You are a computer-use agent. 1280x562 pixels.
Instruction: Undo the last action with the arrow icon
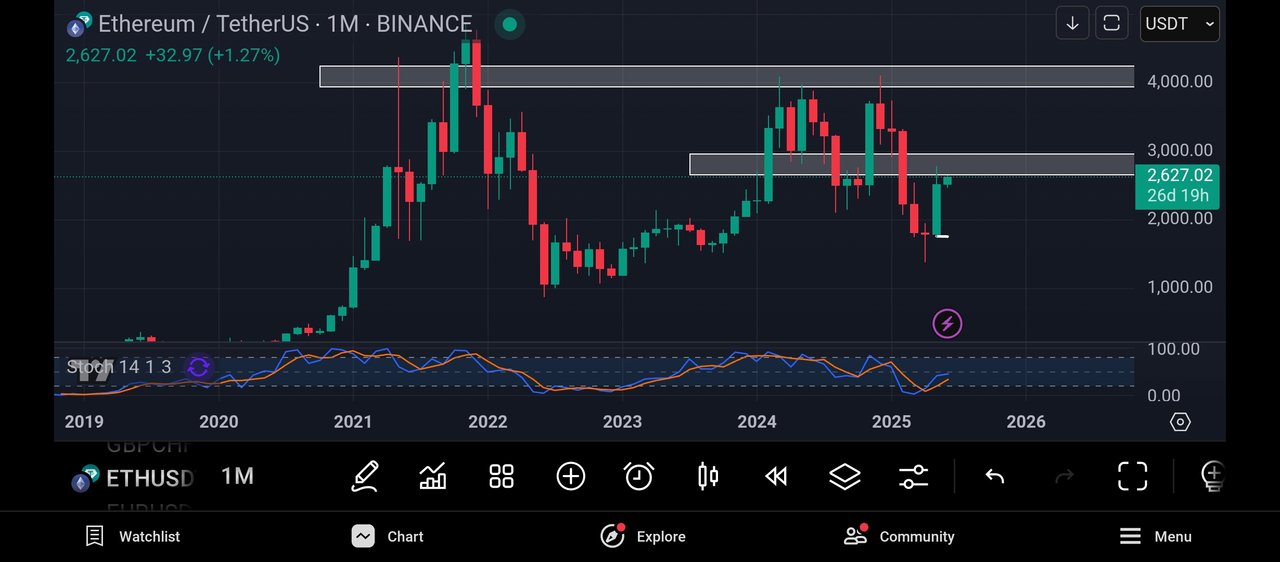click(995, 477)
